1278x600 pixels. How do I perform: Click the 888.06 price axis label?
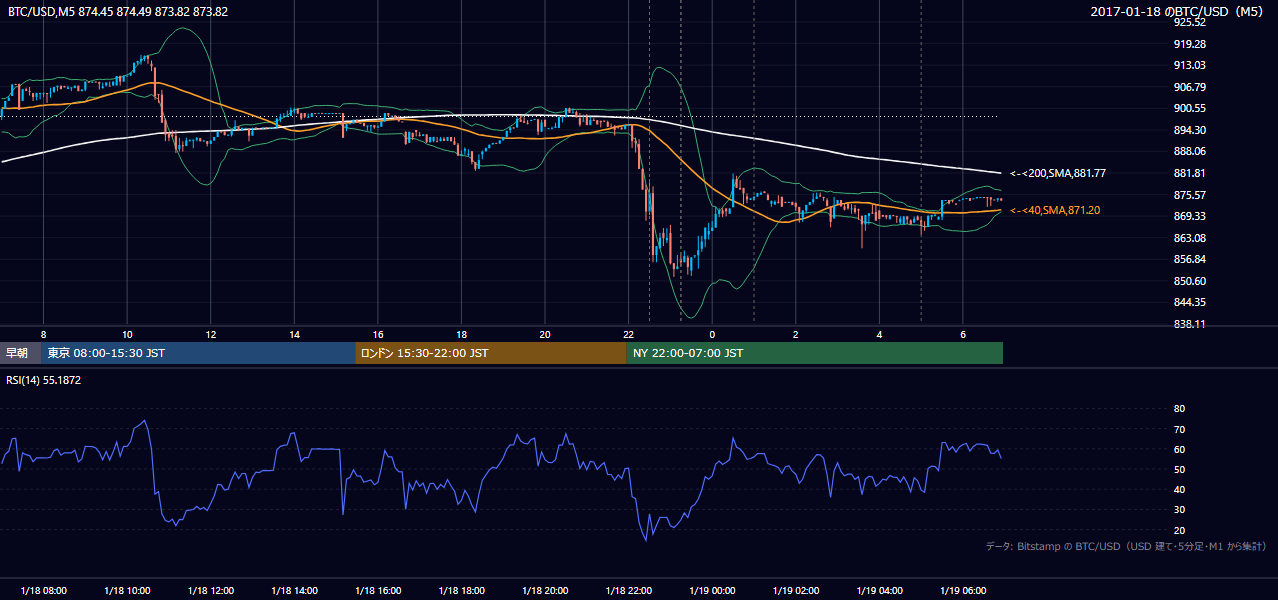[x=1192, y=152]
